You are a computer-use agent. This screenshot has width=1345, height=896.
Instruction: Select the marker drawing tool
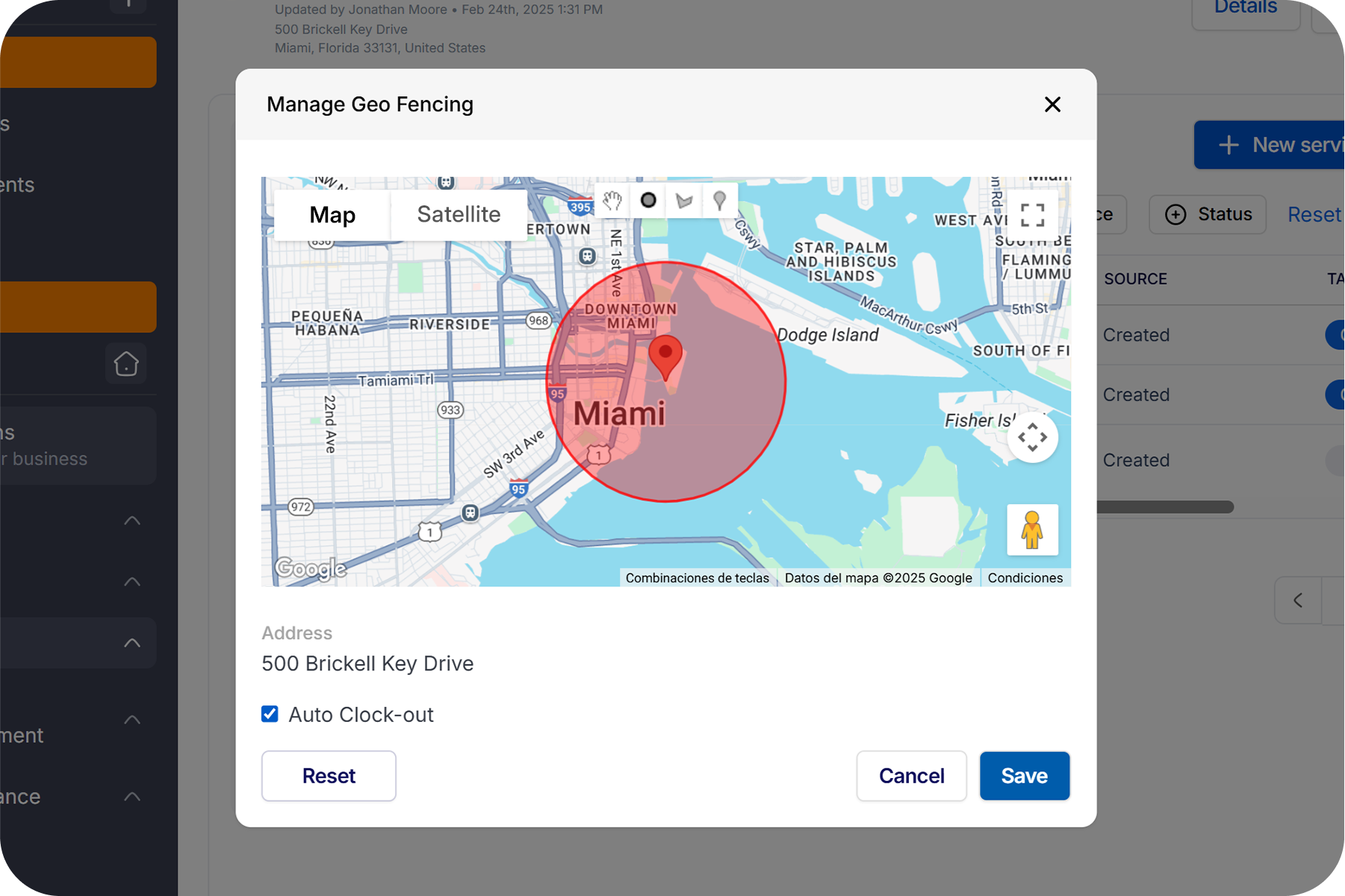[x=720, y=200]
